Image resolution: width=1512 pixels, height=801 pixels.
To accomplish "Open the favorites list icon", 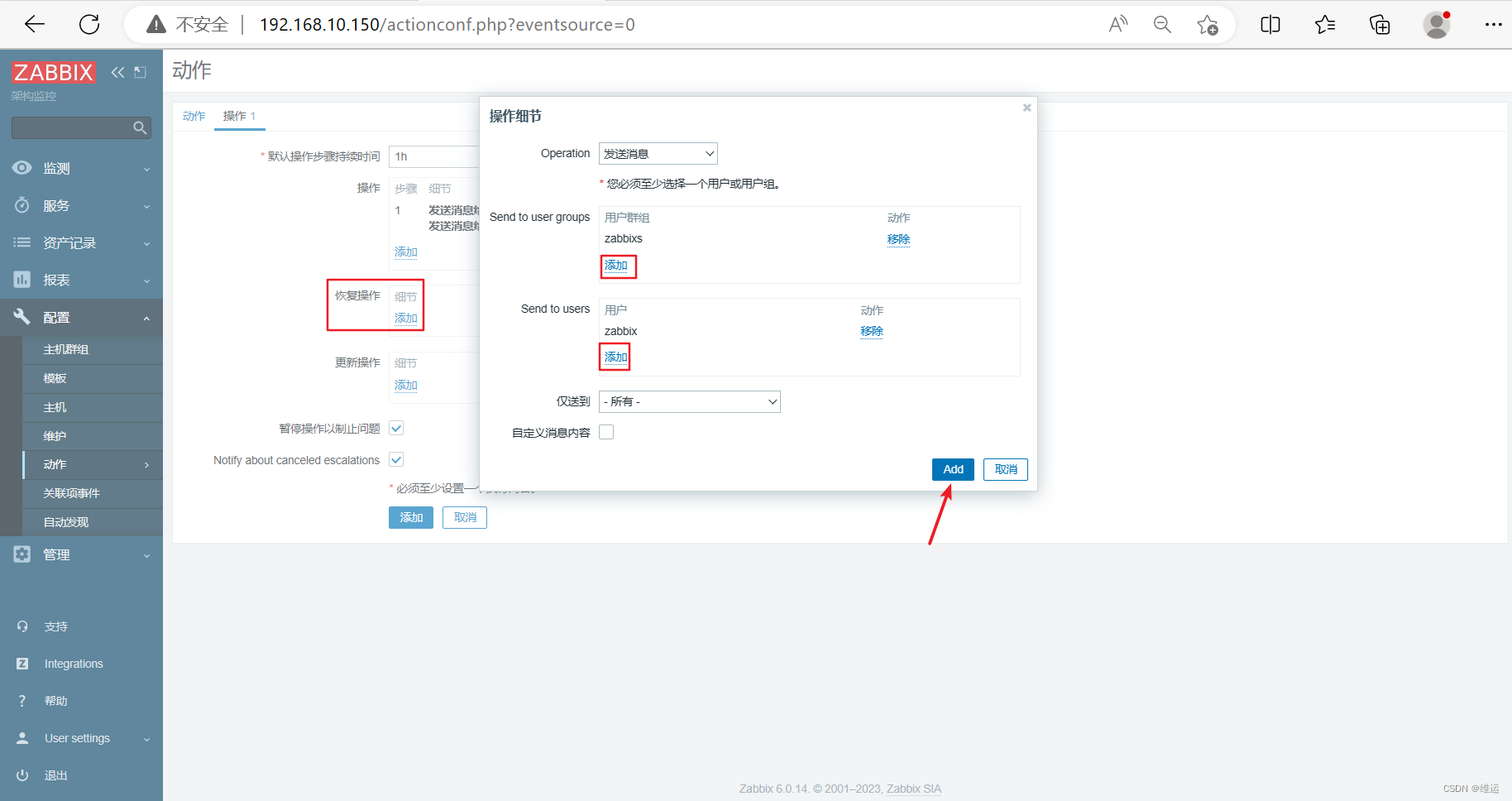I will 1325,24.
